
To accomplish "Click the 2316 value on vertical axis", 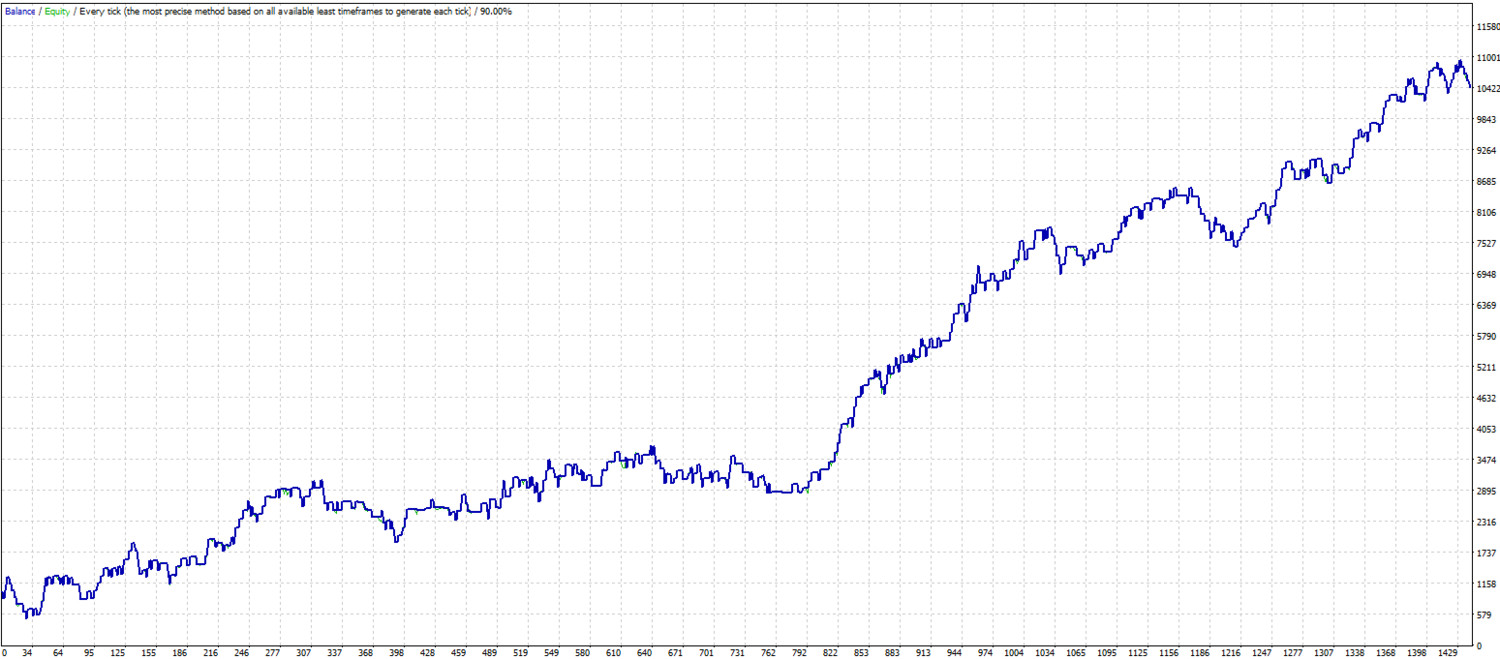I will (x=1485, y=522).
